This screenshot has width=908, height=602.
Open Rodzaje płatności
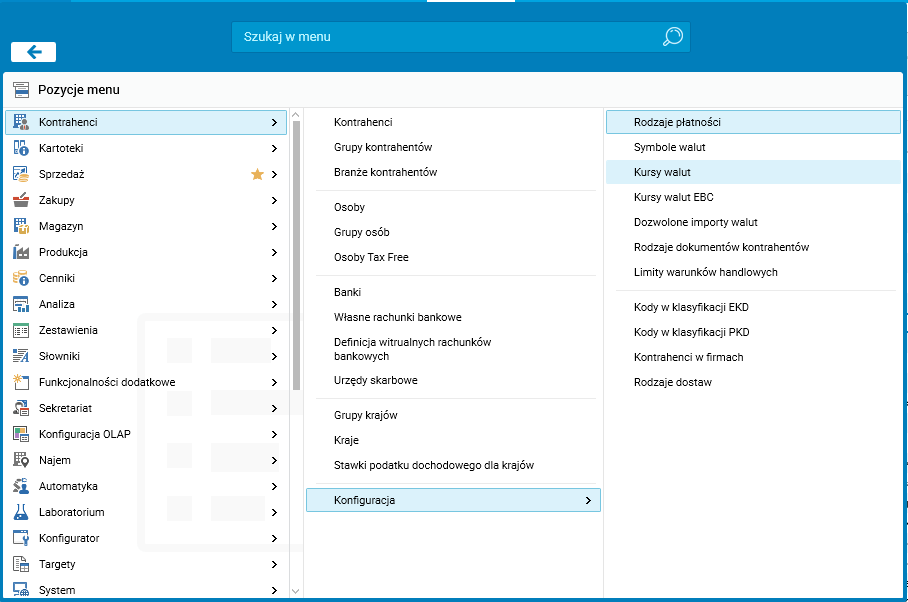click(x=753, y=122)
